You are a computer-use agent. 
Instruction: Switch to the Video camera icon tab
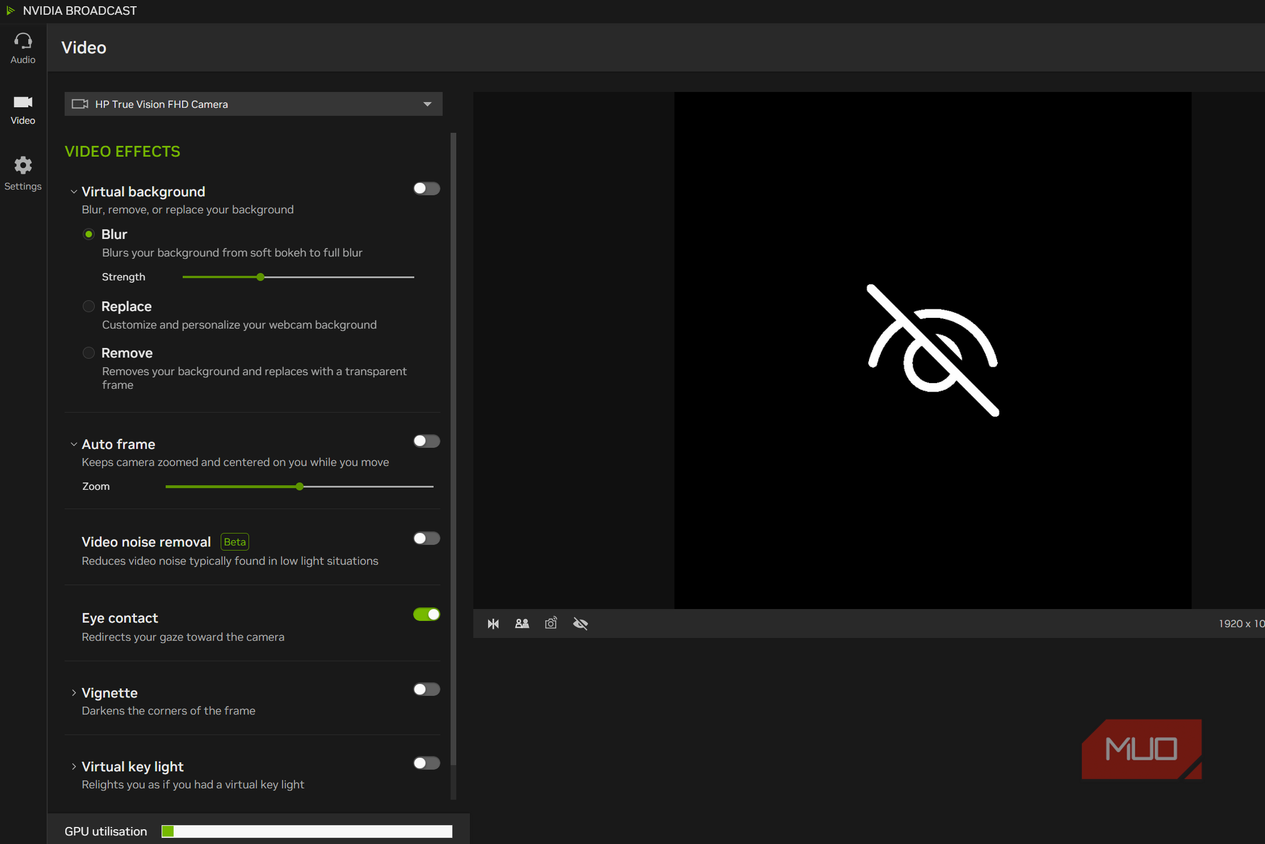23,102
